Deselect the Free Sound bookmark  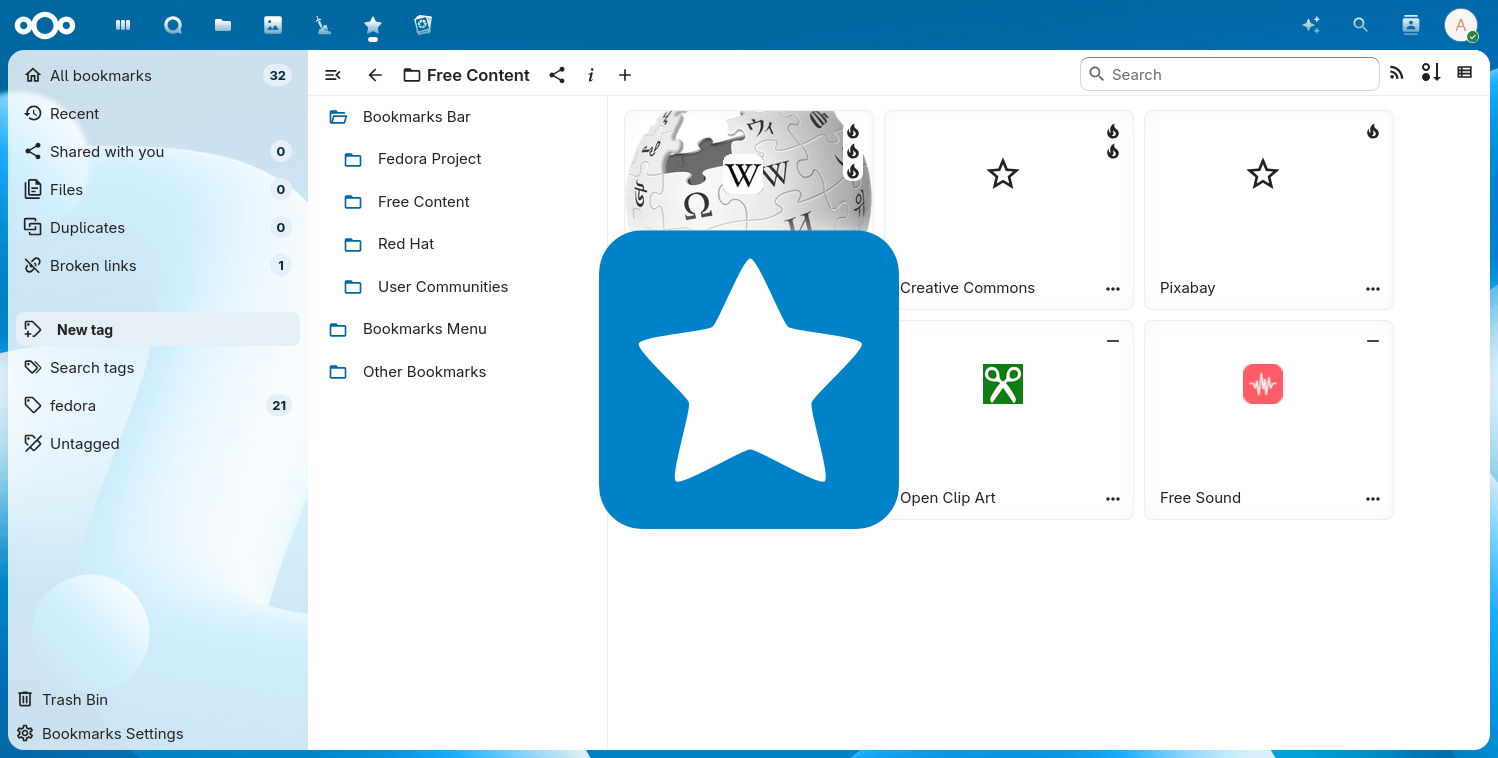[1373, 341]
